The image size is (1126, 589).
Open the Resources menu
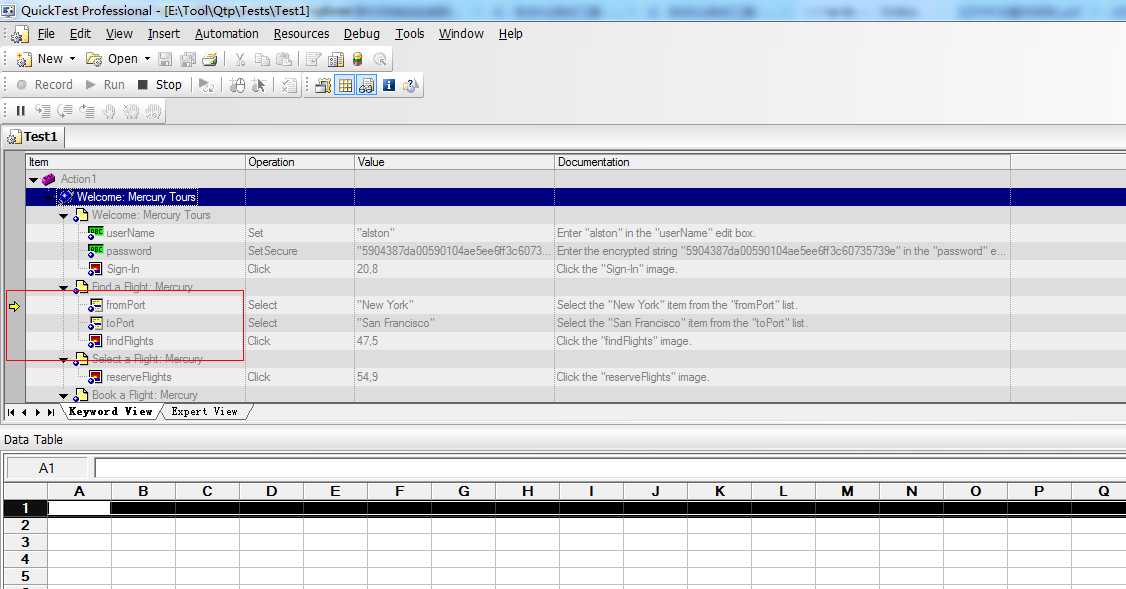[301, 34]
